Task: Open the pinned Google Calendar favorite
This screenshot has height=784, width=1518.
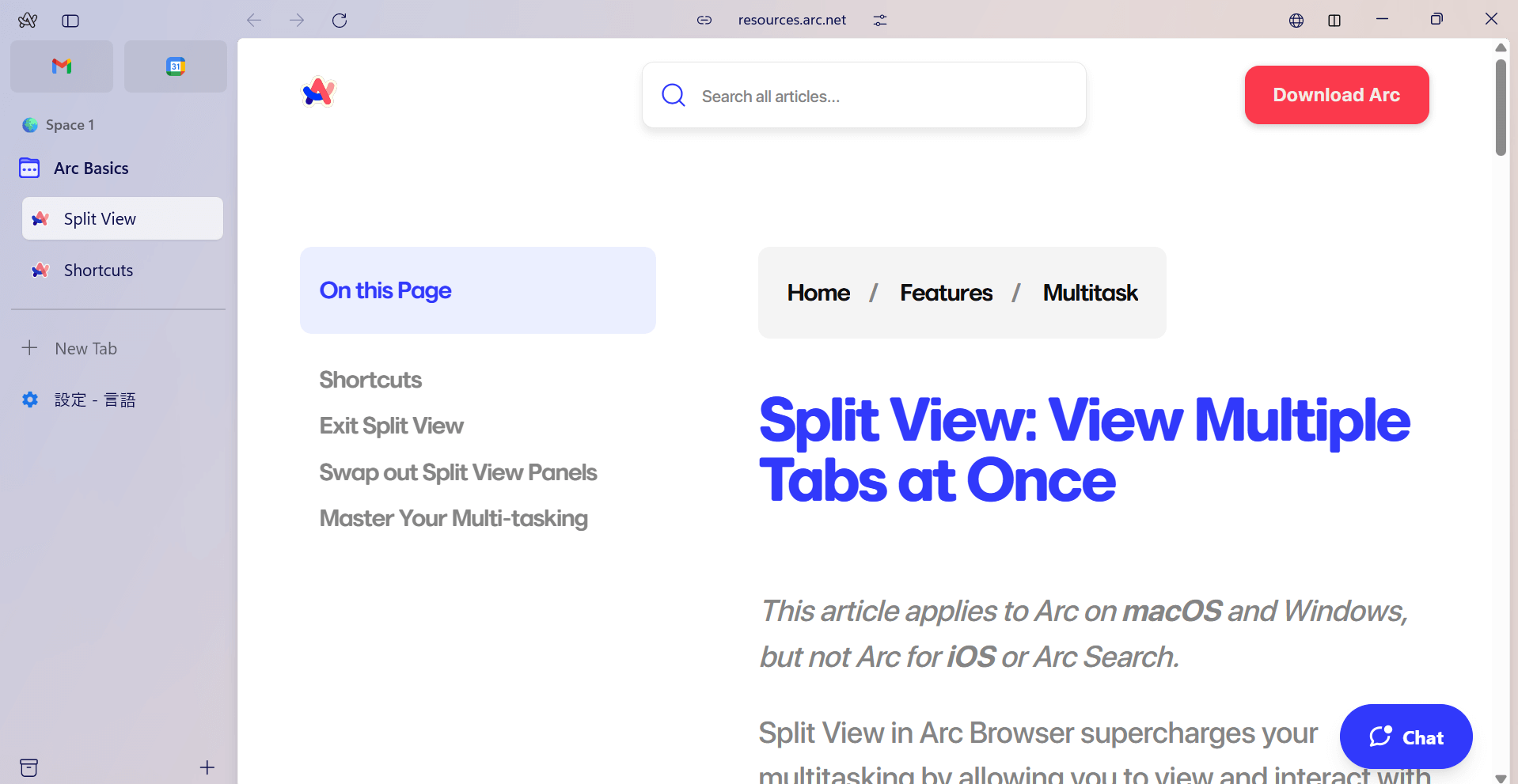Action: [x=176, y=66]
